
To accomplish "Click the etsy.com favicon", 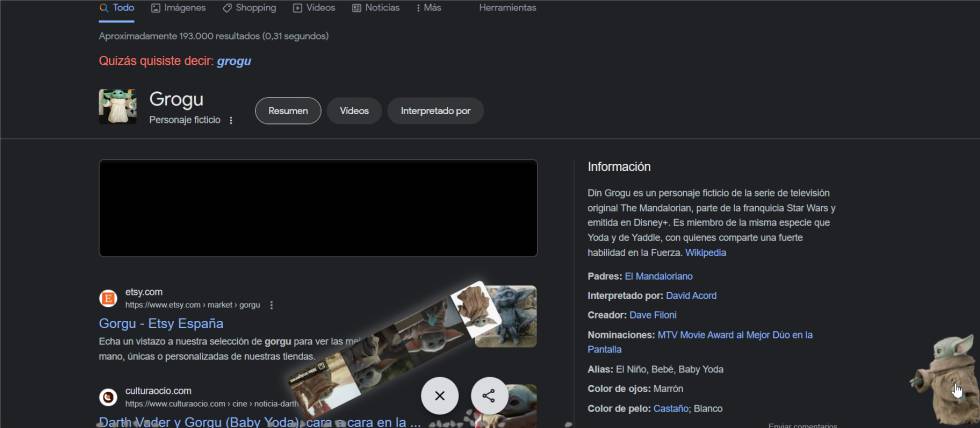I will pyautogui.click(x=108, y=298).
